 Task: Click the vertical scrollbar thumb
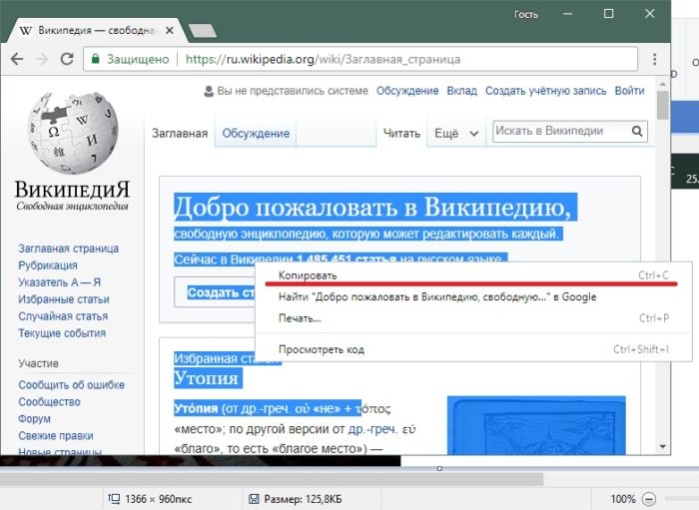click(662, 106)
